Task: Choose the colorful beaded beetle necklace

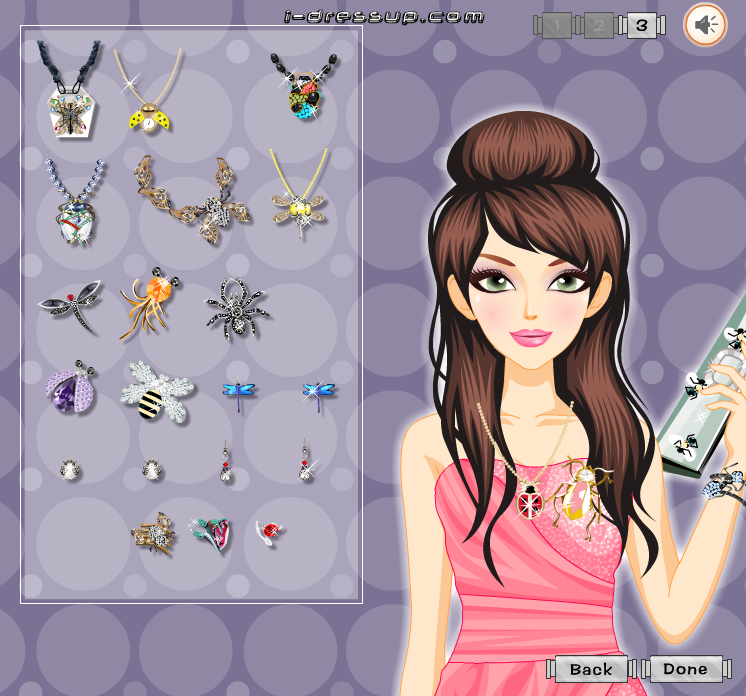Action: (x=304, y=87)
